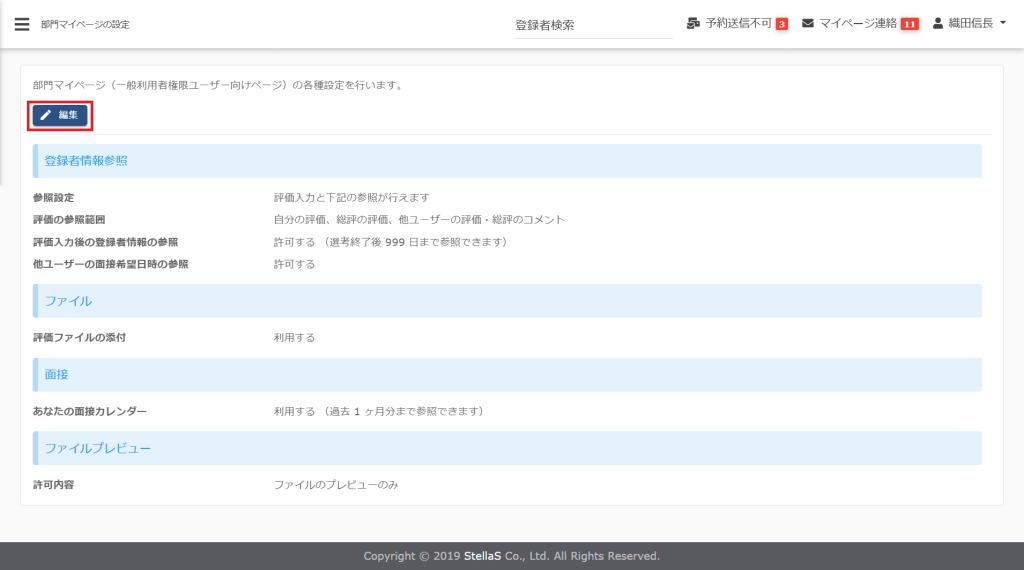Screen dimensions: 1024x570
Task: Click the あなたの面接カレンダー setting label
Action: (x=90, y=411)
